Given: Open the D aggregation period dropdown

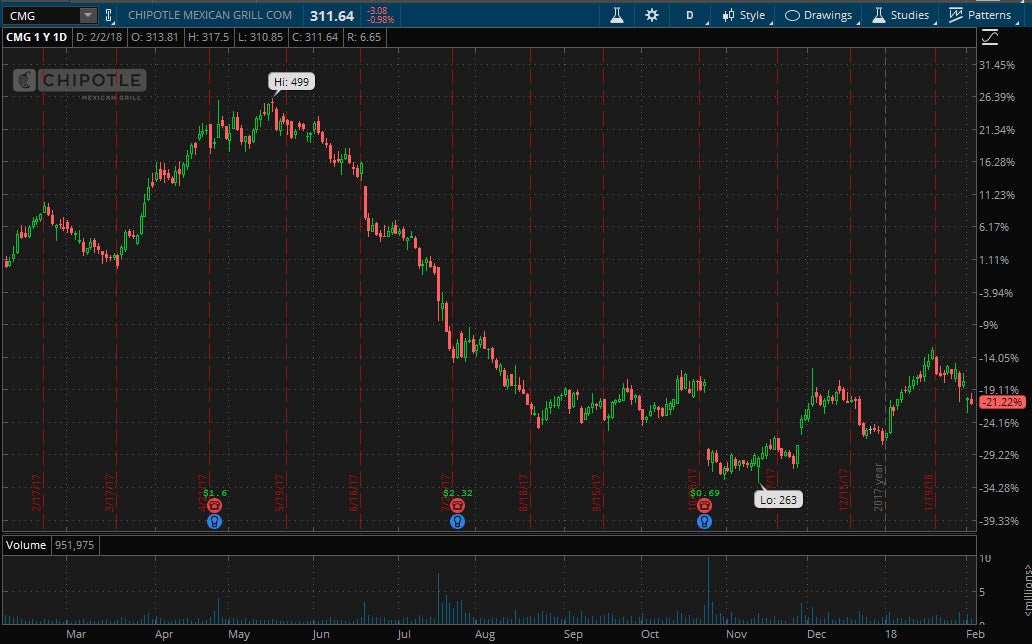Looking at the screenshot, I should 690,15.
